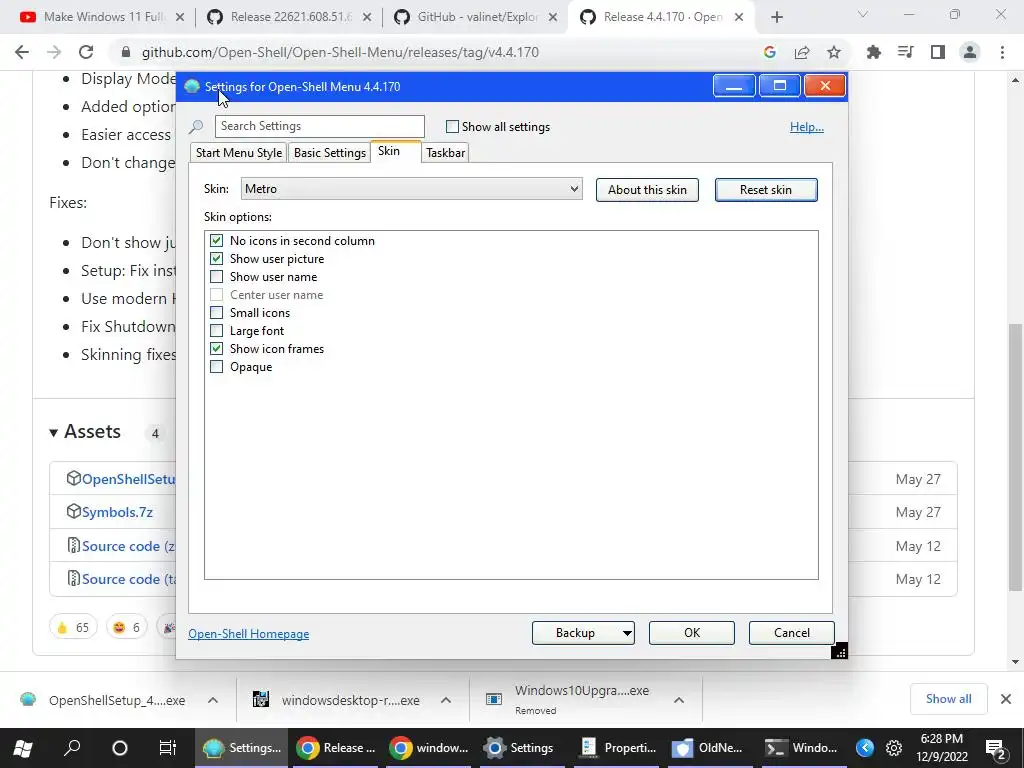Viewport: 1024px width, 768px height.
Task: Open OldNe shield app in taskbar
Action: (709, 748)
